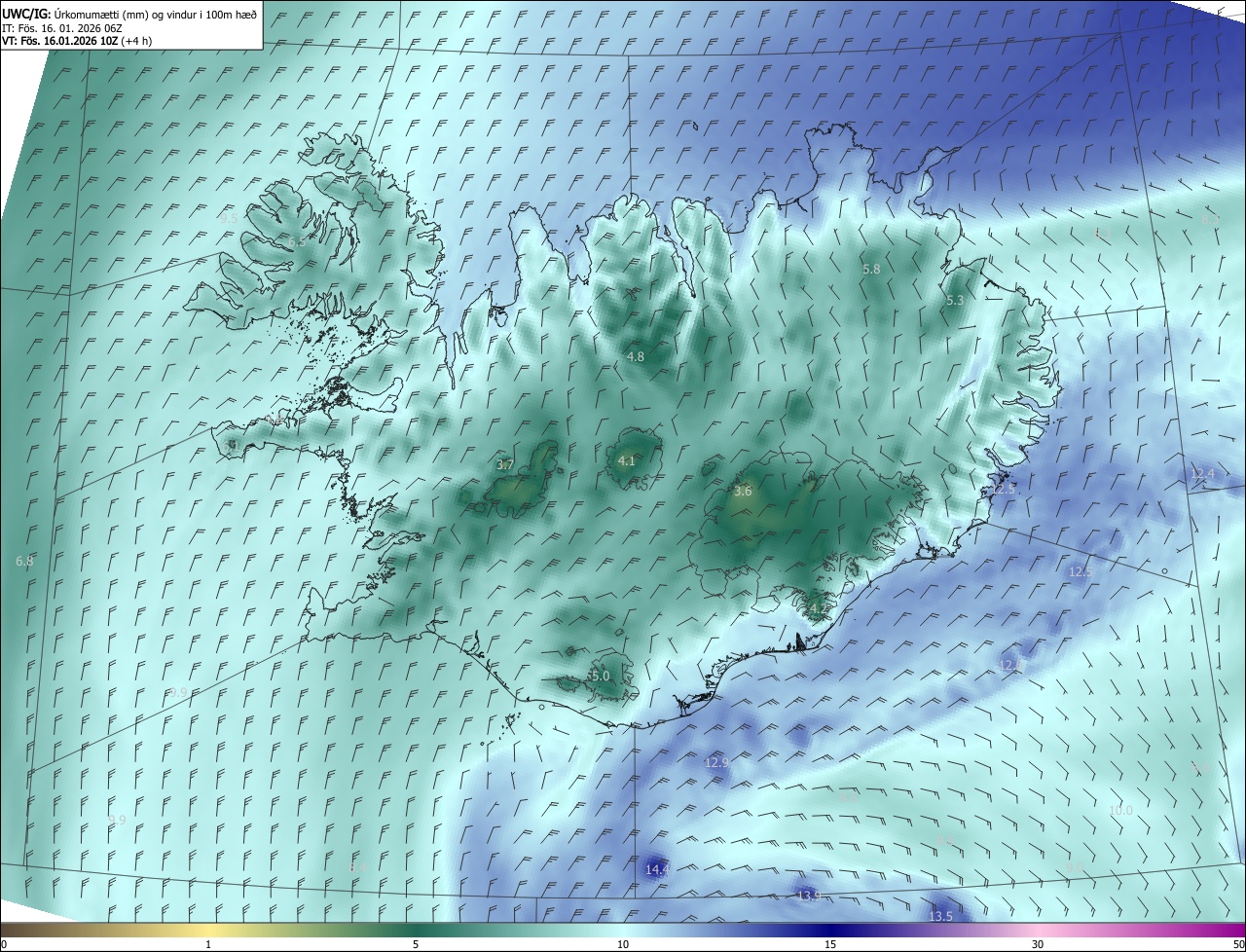Screen dimensions: 1246x952
Task: Click the 4.1 value label on Hofsjökull
Action: tap(626, 461)
